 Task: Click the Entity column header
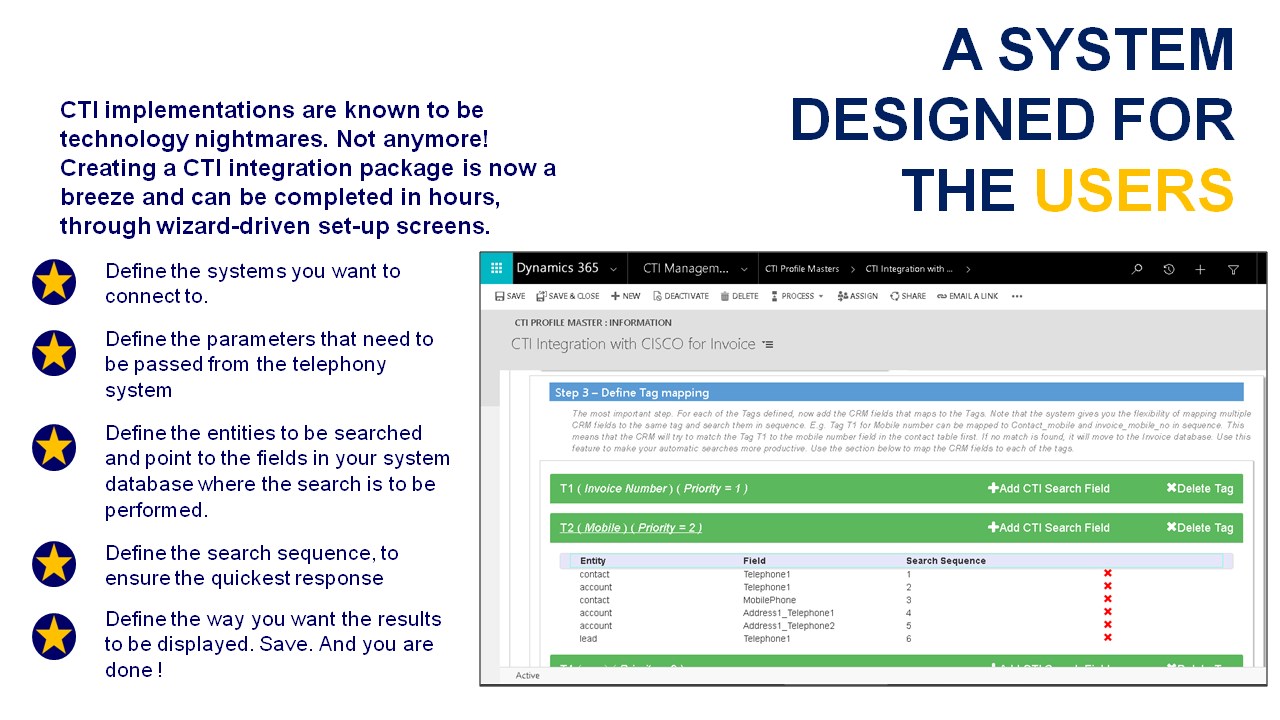(x=593, y=561)
